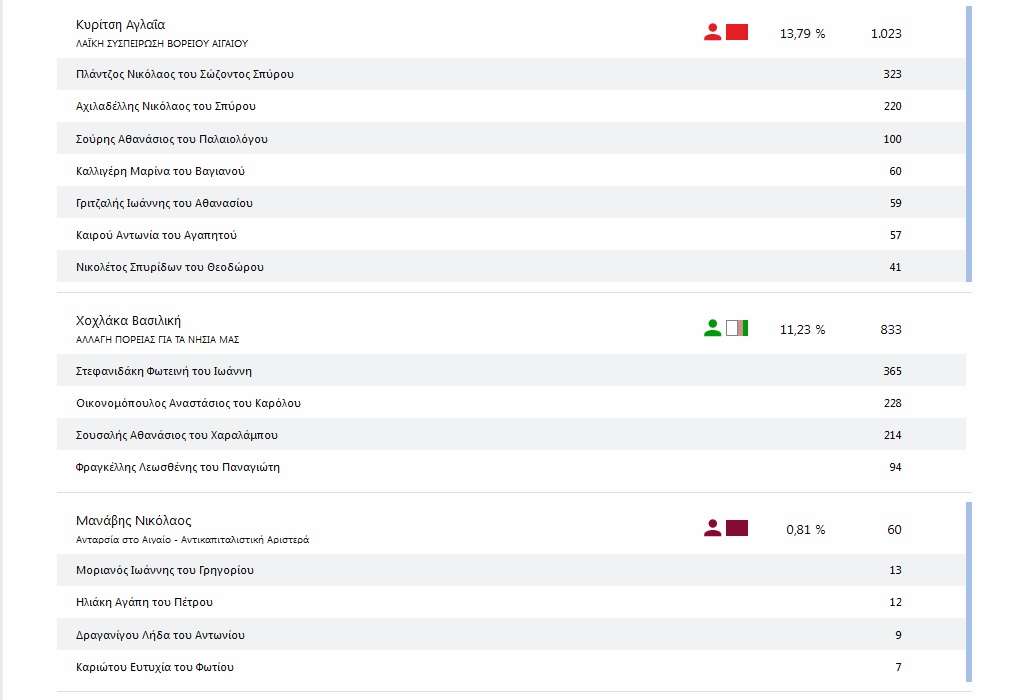This screenshot has height=700, width=1026.
Task: Click the red party color swatch
Action: pyautogui.click(x=737, y=32)
